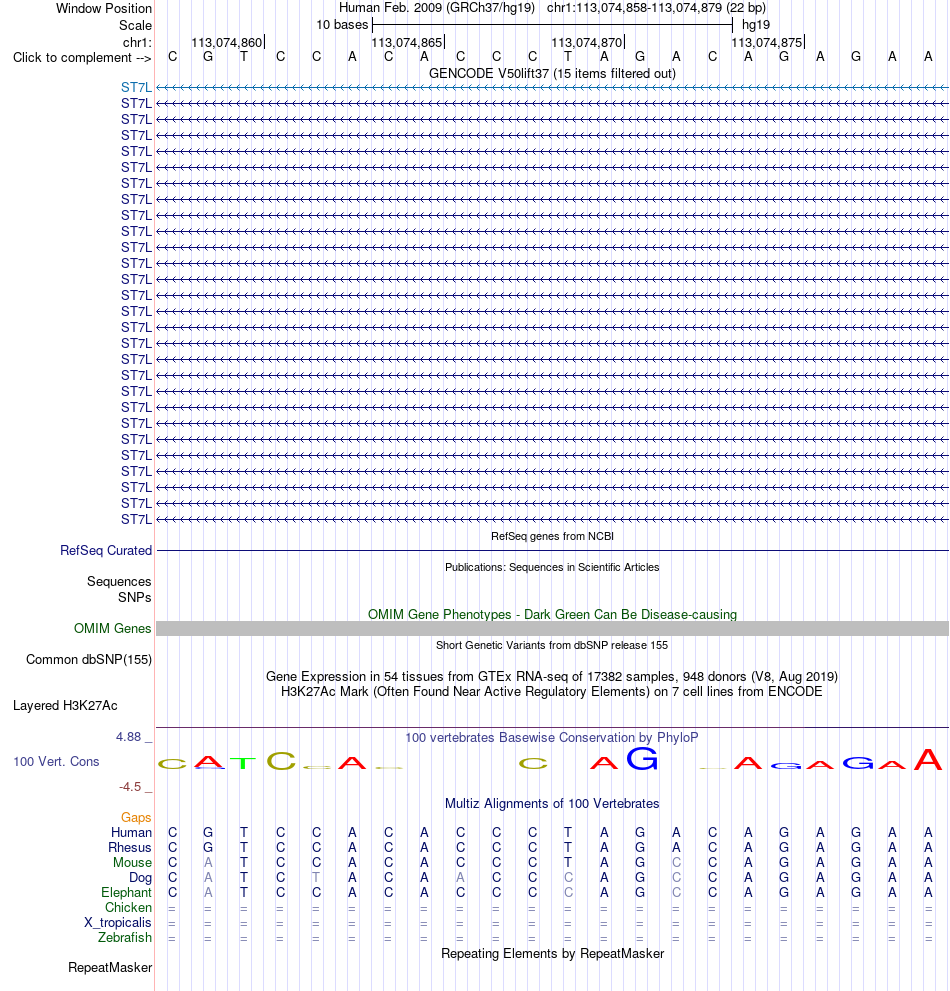950x991 pixels.
Task: Click the "RepeatMasker" track label
Action: pyautogui.click(x=110, y=968)
